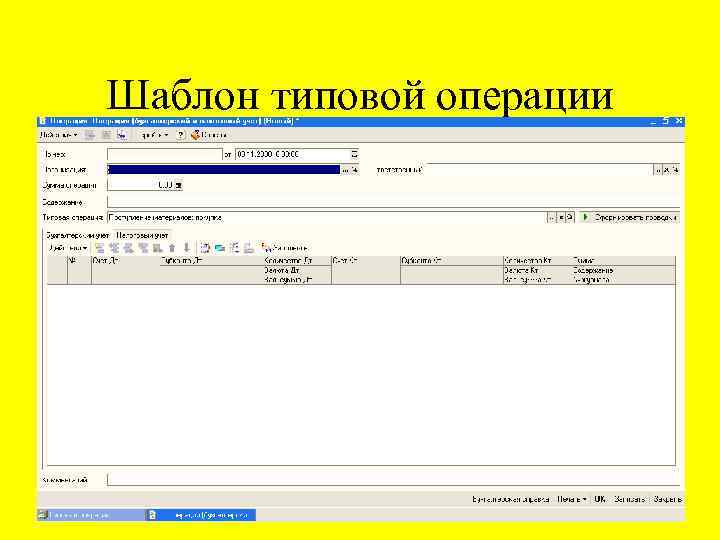Image resolution: width=720 pixels, height=540 pixels.
Task: Clear Типовая операция with its X button
Action: (x=561, y=218)
